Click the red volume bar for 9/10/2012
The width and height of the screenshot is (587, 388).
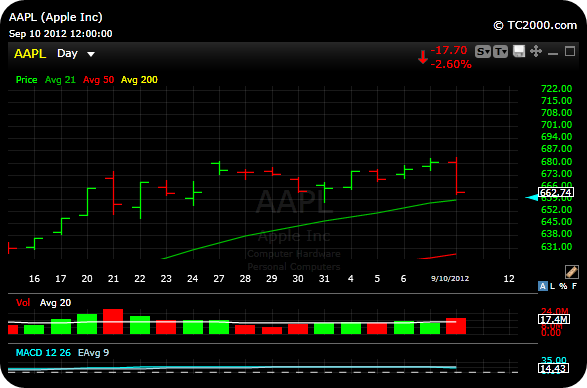[x=456, y=326]
